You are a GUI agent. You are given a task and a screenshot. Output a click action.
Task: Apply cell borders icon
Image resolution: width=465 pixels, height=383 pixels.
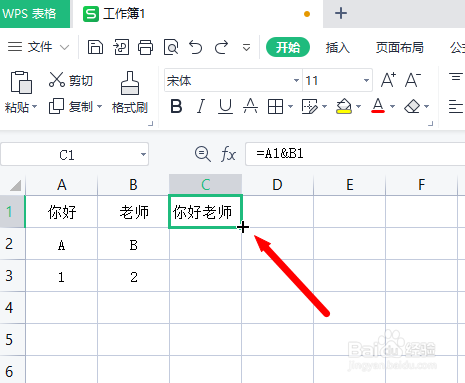(x=275, y=107)
